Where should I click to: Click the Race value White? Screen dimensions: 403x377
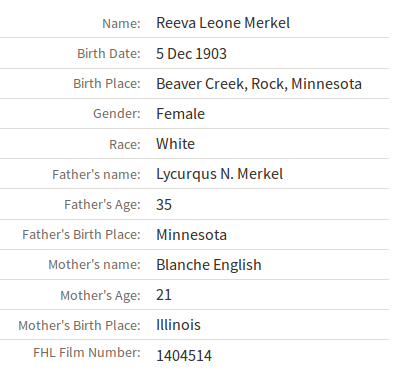click(x=175, y=144)
